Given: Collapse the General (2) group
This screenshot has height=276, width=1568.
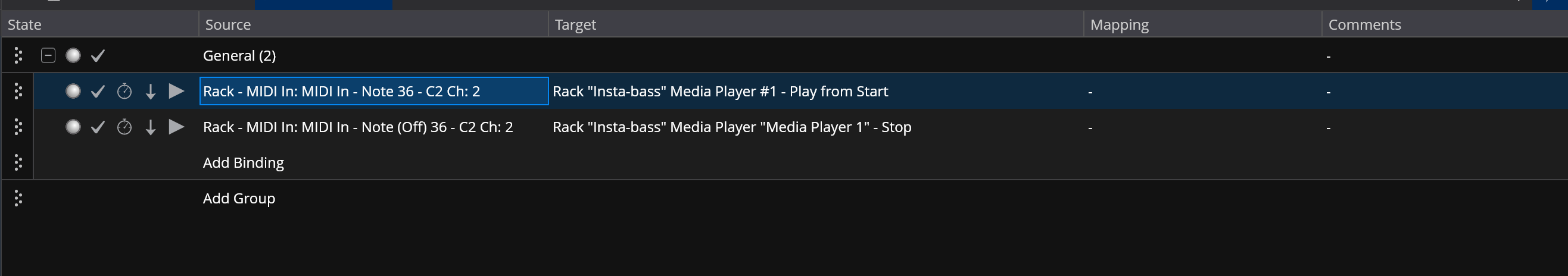Looking at the screenshot, I should click(48, 56).
